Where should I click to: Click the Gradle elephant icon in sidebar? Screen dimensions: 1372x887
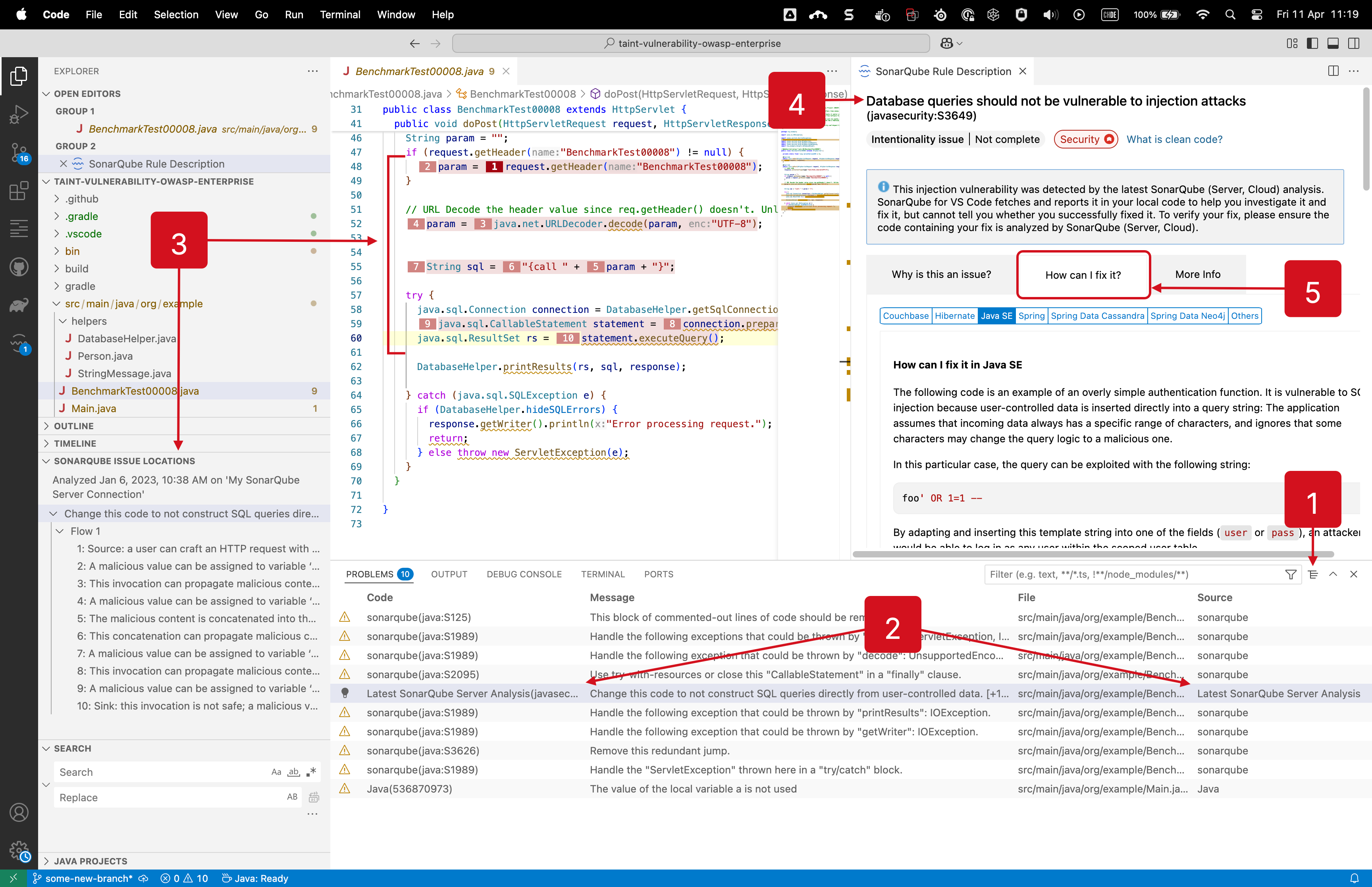click(x=18, y=305)
